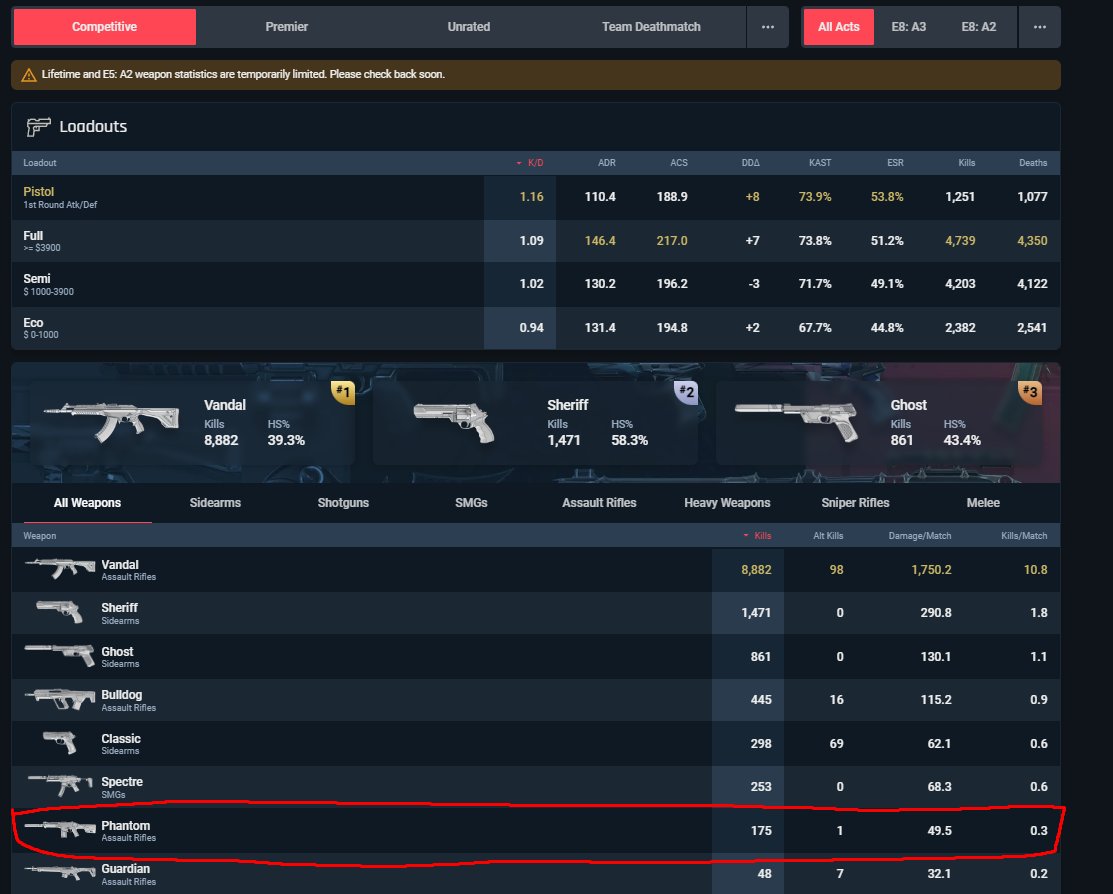Sort weapons by Damage/Match column
The width and height of the screenshot is (1113, 894).
coord(919,535)
